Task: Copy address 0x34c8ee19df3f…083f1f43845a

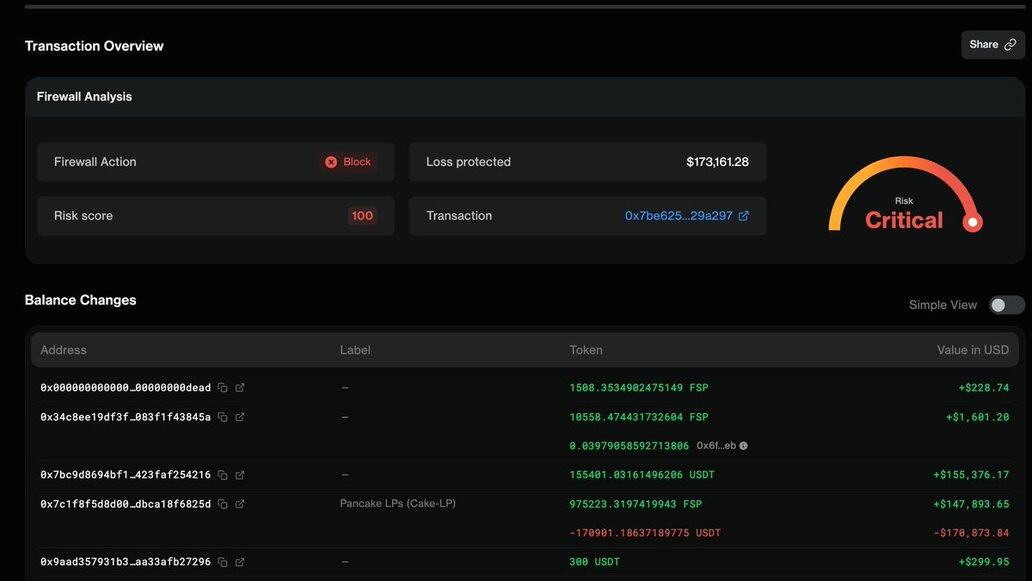Action: click(x=223, y=417)
